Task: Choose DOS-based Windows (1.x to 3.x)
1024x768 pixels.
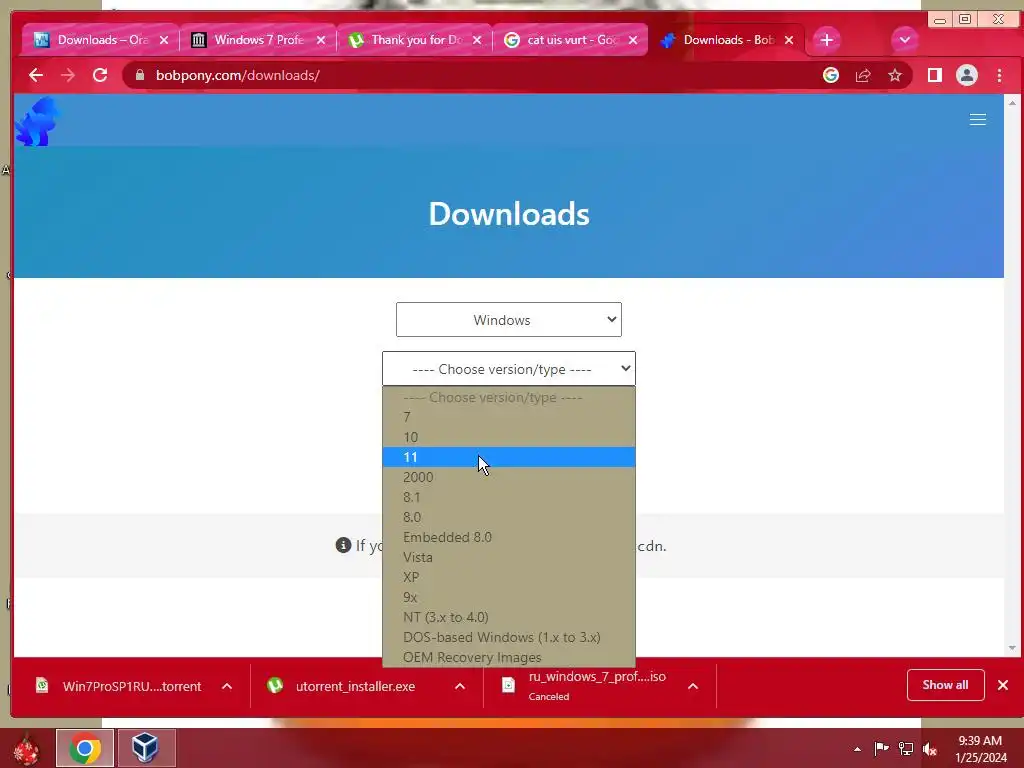Action: click(x=509, y=637)
